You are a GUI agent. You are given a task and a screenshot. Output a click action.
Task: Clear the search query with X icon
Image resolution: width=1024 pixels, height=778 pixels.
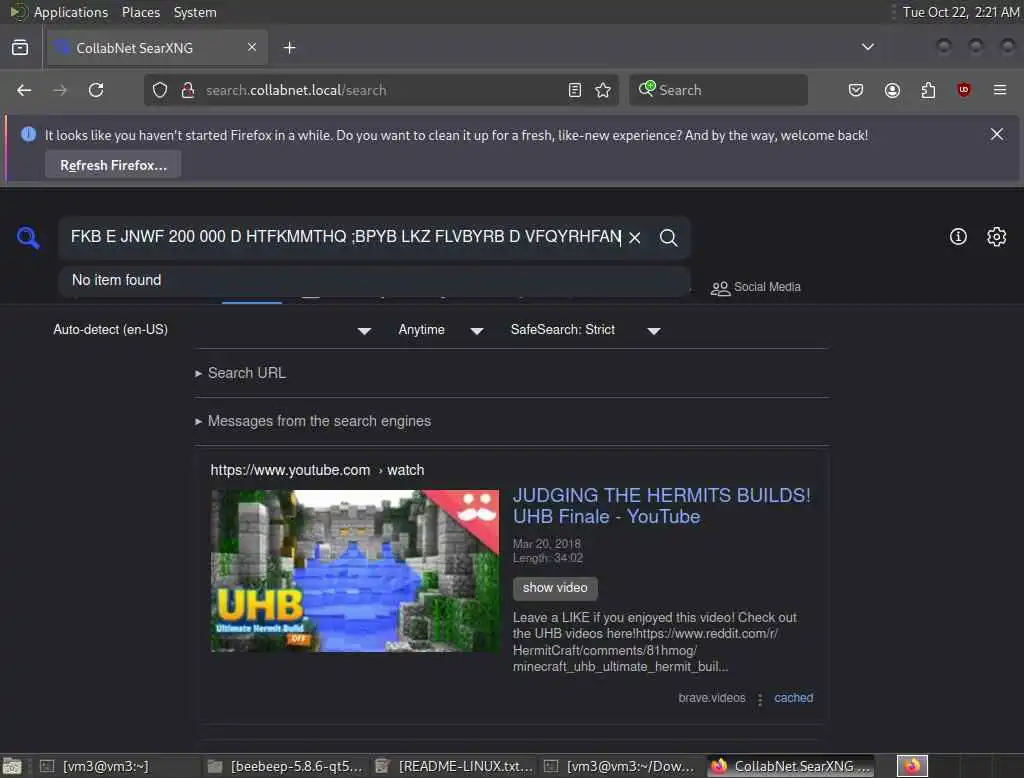point(634,238)
